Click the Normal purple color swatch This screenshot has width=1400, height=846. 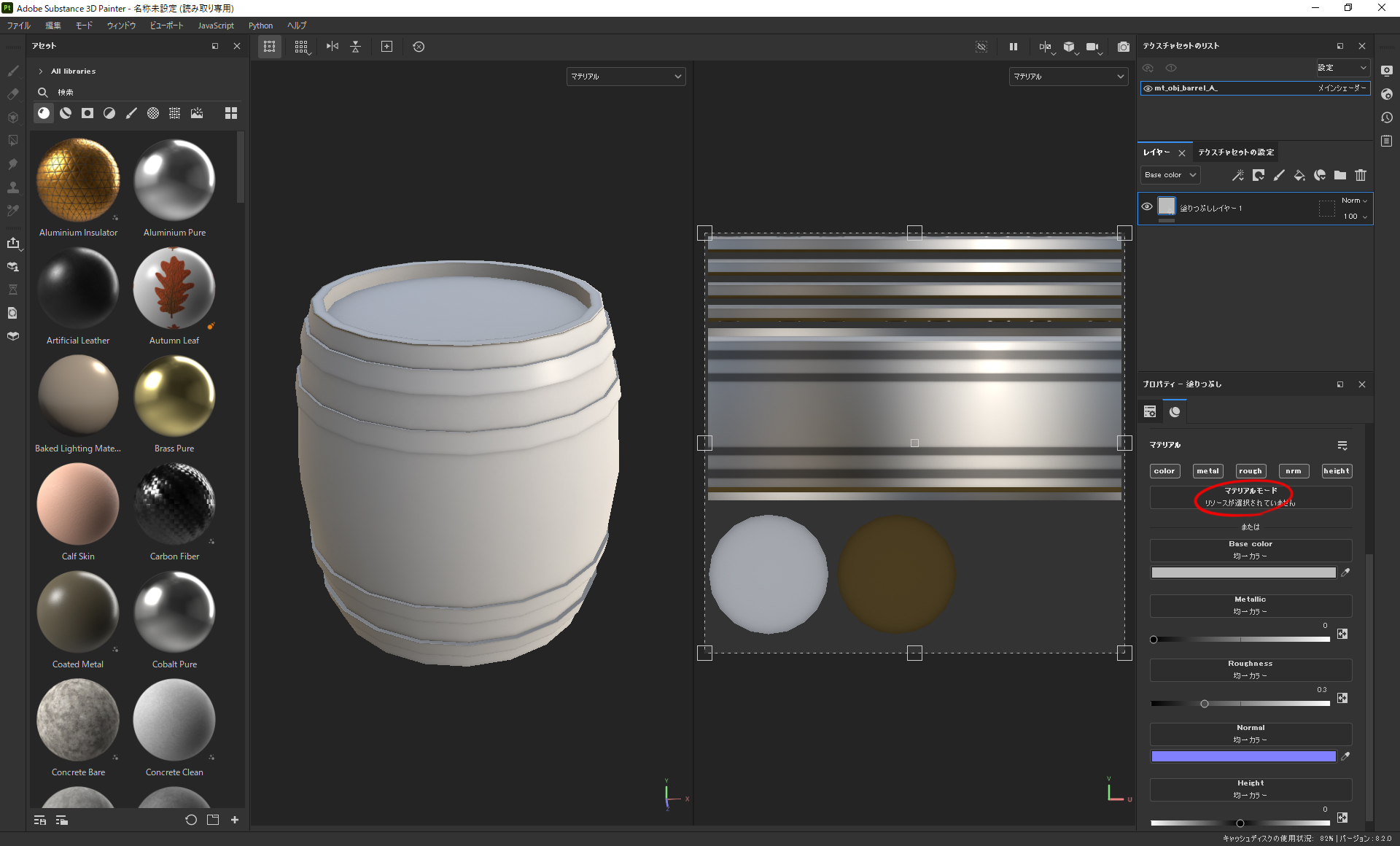click(1243, 757)
